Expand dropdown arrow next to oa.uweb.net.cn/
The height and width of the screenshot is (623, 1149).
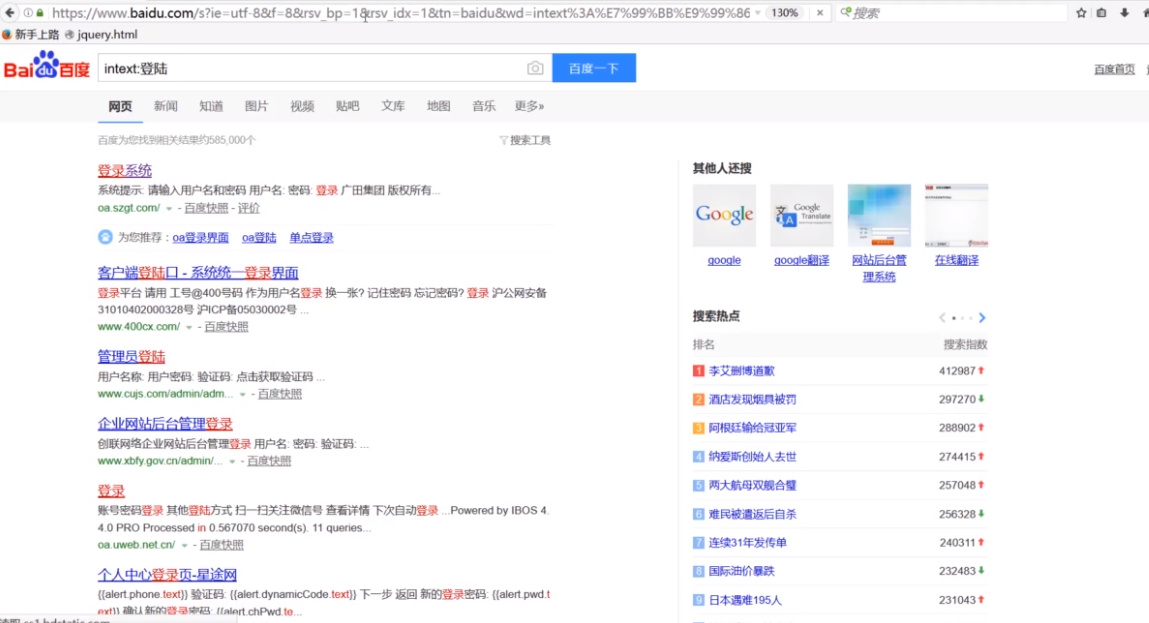[x=185, y=545]
